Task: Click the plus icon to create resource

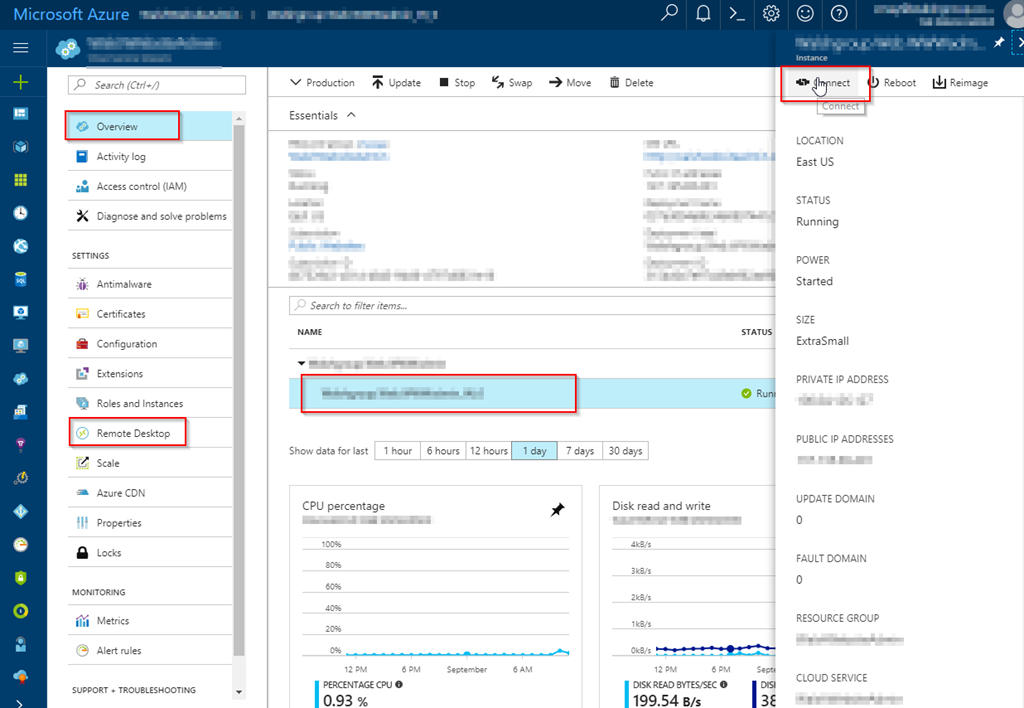Action: [21, 82]
